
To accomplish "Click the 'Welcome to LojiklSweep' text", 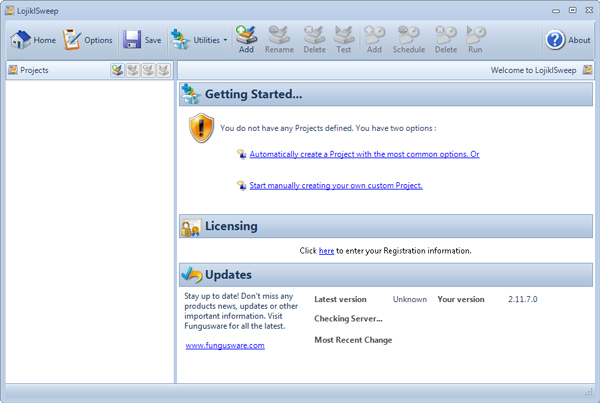I will 533,70.
